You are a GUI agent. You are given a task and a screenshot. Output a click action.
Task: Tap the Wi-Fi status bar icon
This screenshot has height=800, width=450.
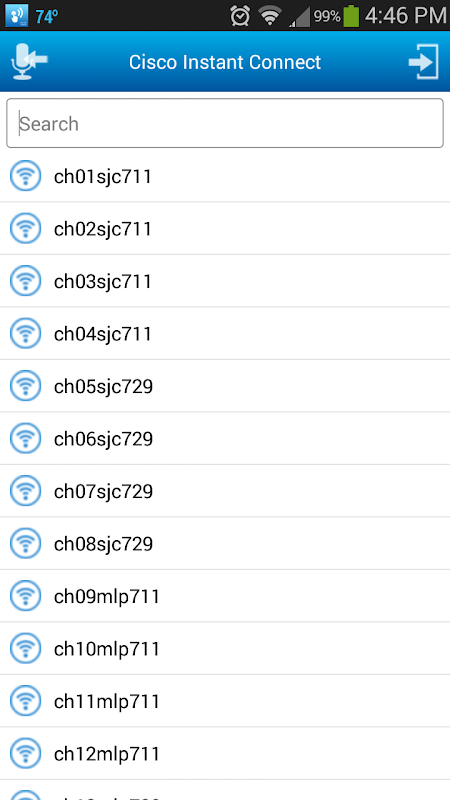click(x=270, y=16)
